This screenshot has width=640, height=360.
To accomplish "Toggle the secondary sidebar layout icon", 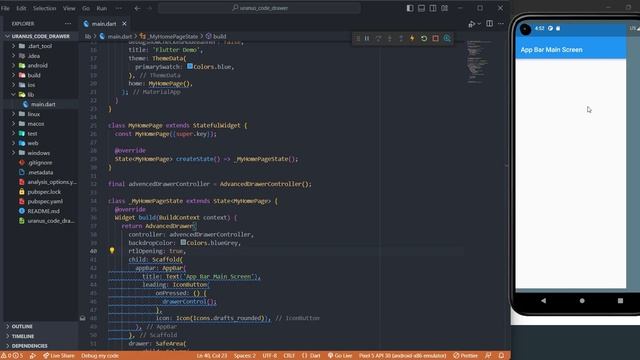I will (x=433, y=8).
